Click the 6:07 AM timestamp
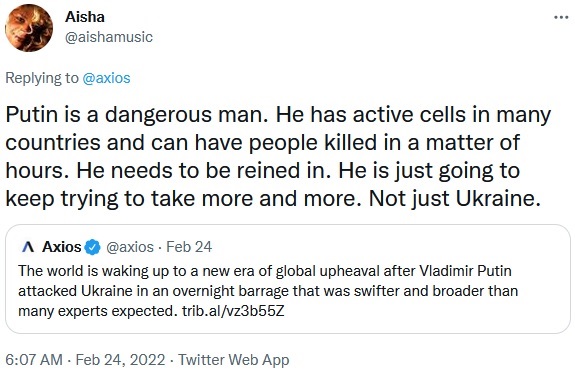 click(x=34, y=360)
